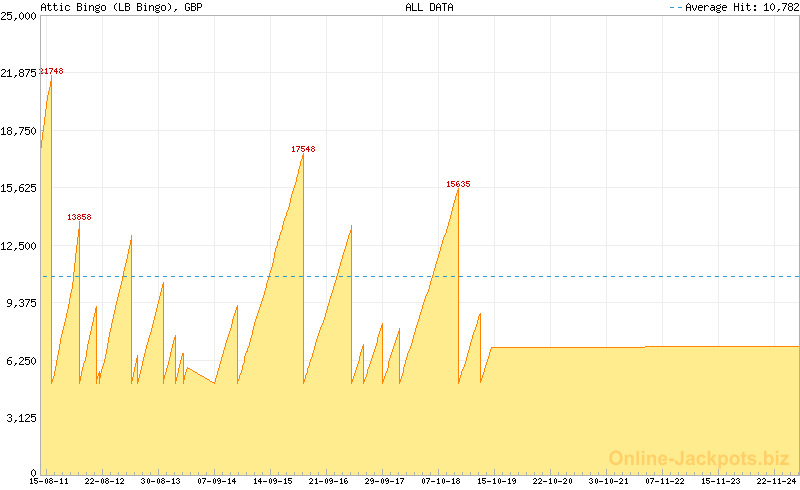Click the 15-08-11 date on x-axis
This screenshot has height=490, width=800.
pos(50,481)
